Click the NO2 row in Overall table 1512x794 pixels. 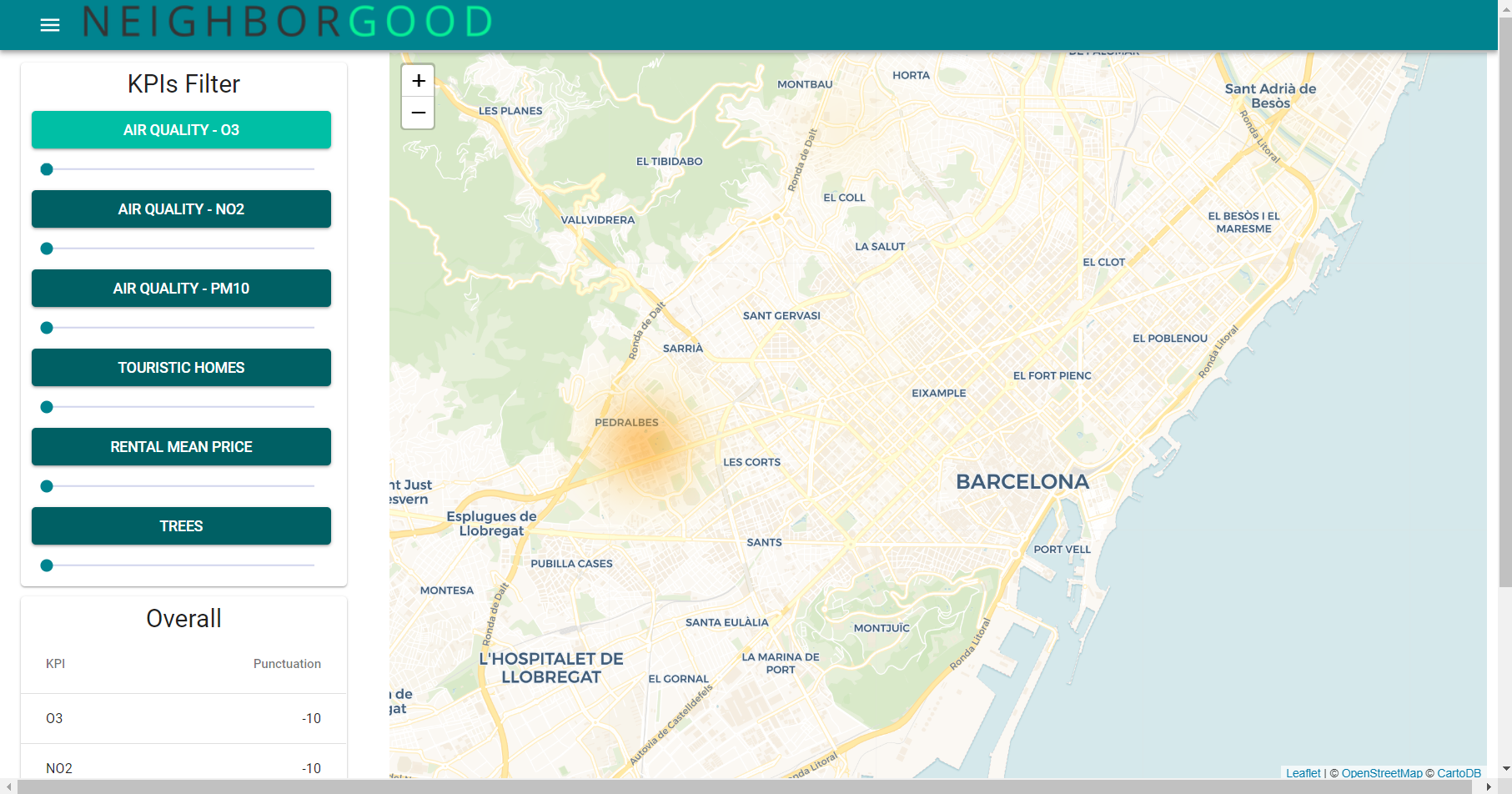click(x=183, y=768)
